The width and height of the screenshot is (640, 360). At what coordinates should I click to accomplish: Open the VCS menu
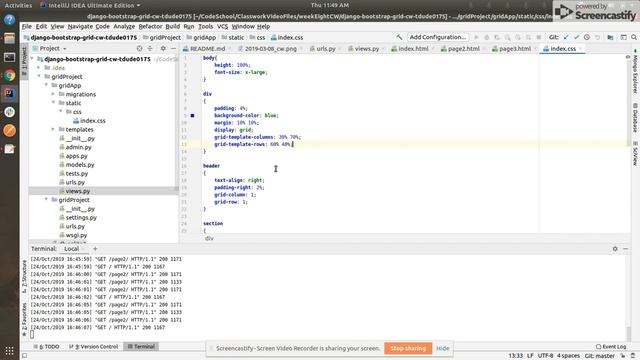(222, 26)
